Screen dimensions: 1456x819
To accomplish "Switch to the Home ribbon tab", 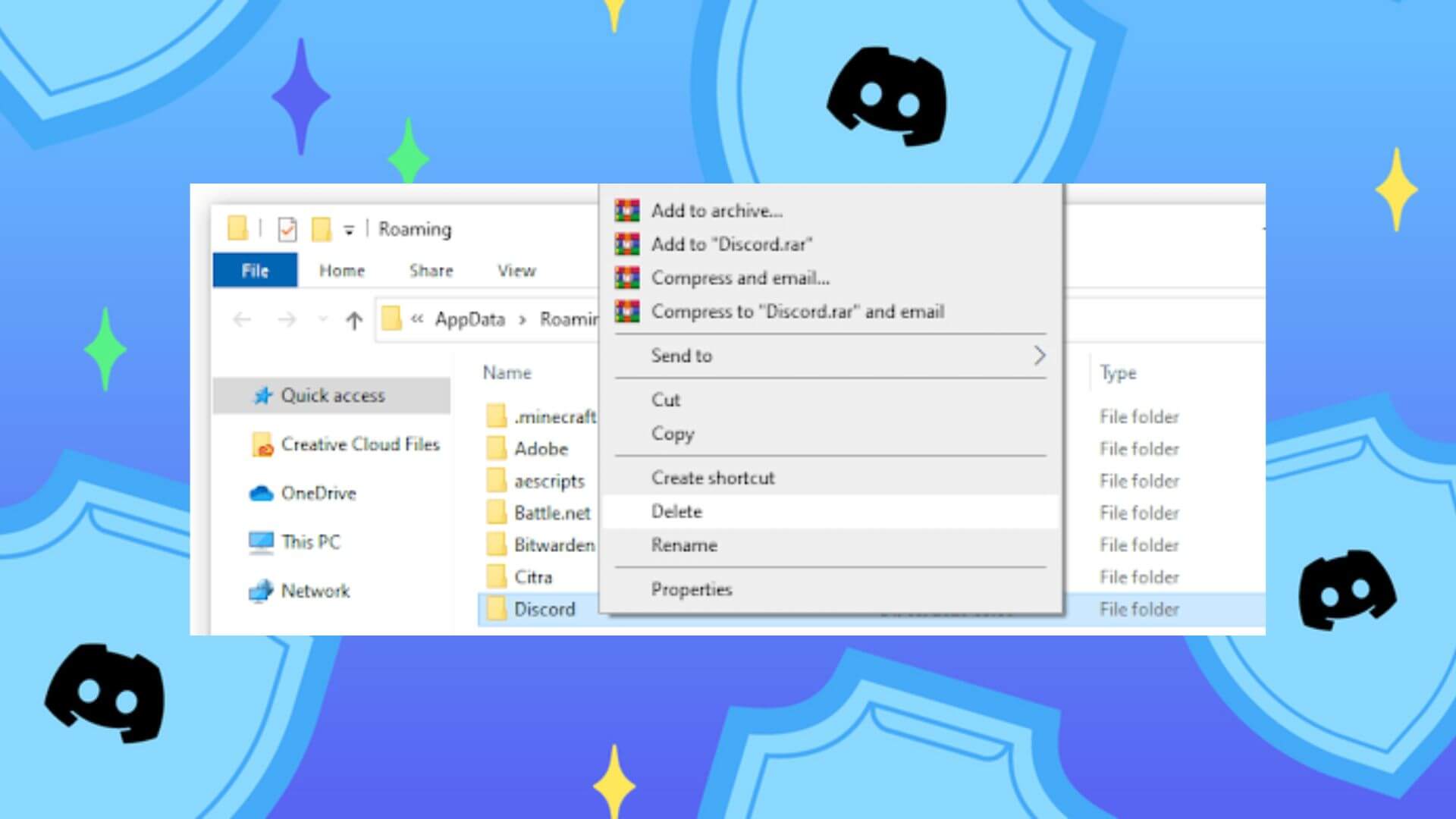I will 342,271.
